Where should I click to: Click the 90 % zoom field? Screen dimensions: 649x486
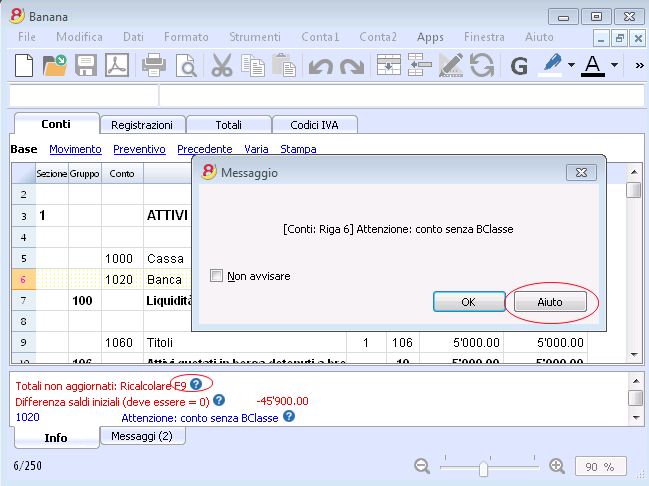(x=600, y=467)
